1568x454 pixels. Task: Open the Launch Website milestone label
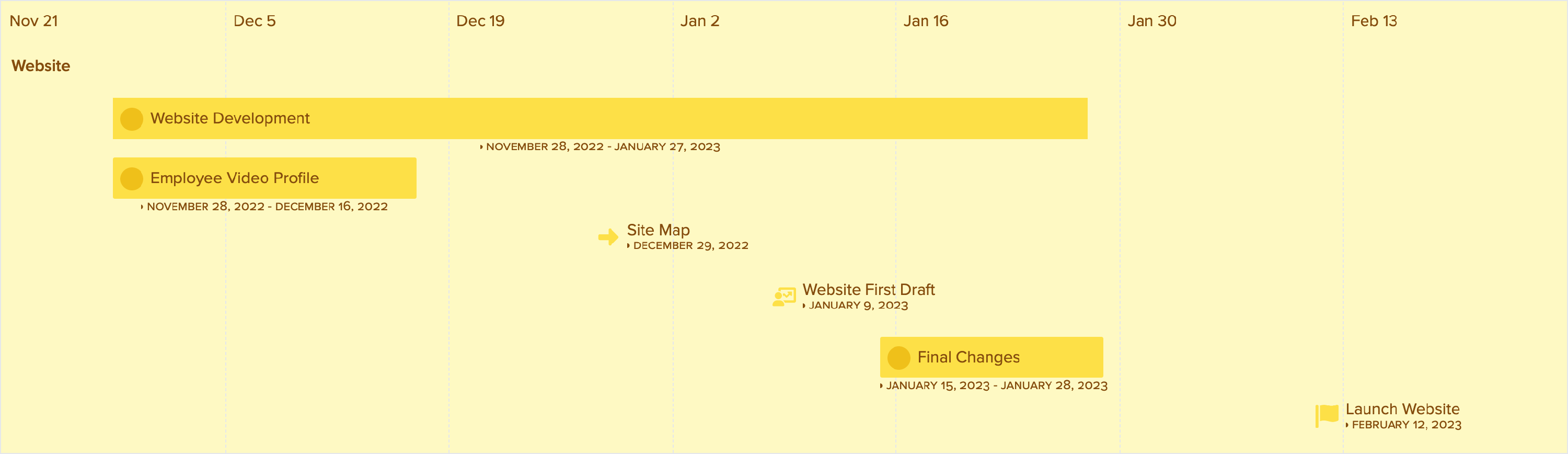(x=1402, y=409)
